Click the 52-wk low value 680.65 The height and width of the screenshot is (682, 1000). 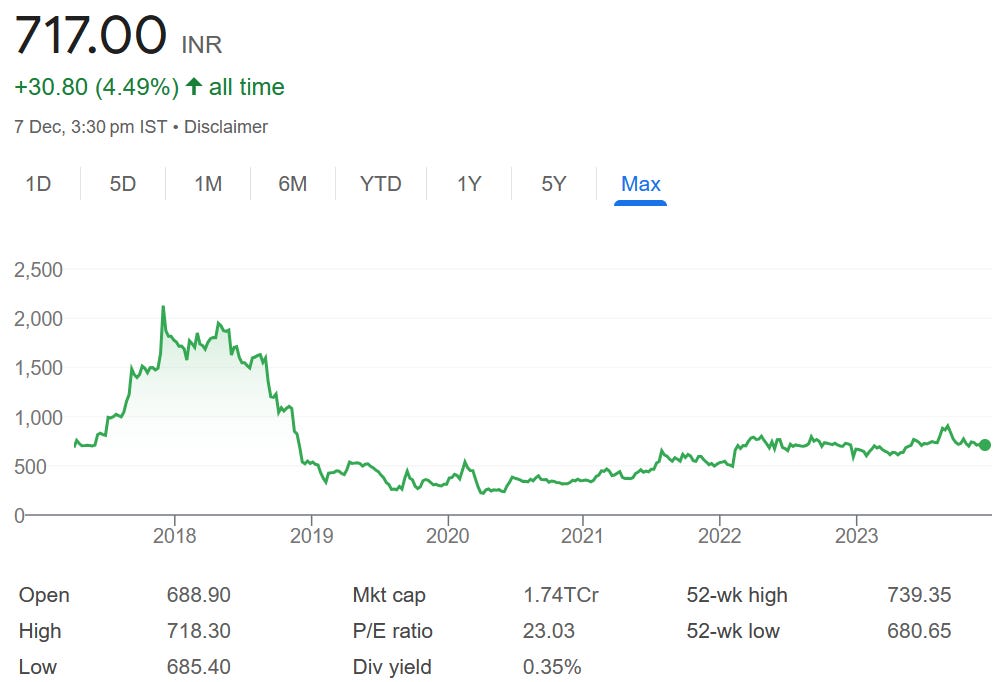[919, 630]
